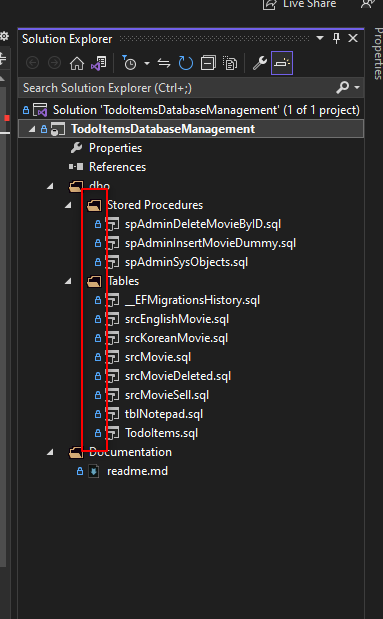
Task: Click the Home icon in Solution Explorer toolbar
Action: coord(77,63)
